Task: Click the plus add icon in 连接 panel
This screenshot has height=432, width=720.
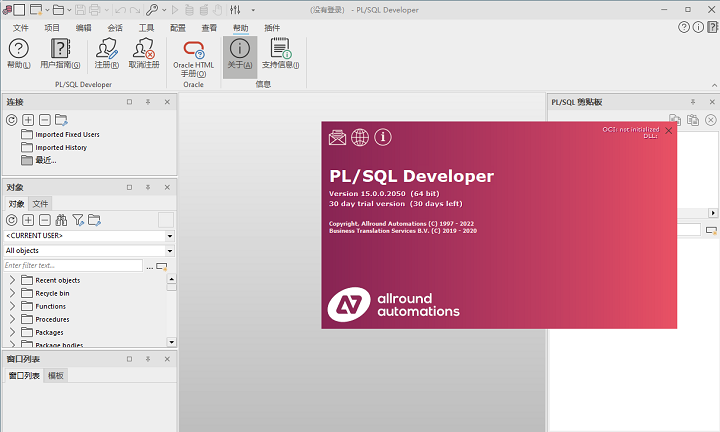Action: pyautogui.click(x=28, y=120)
